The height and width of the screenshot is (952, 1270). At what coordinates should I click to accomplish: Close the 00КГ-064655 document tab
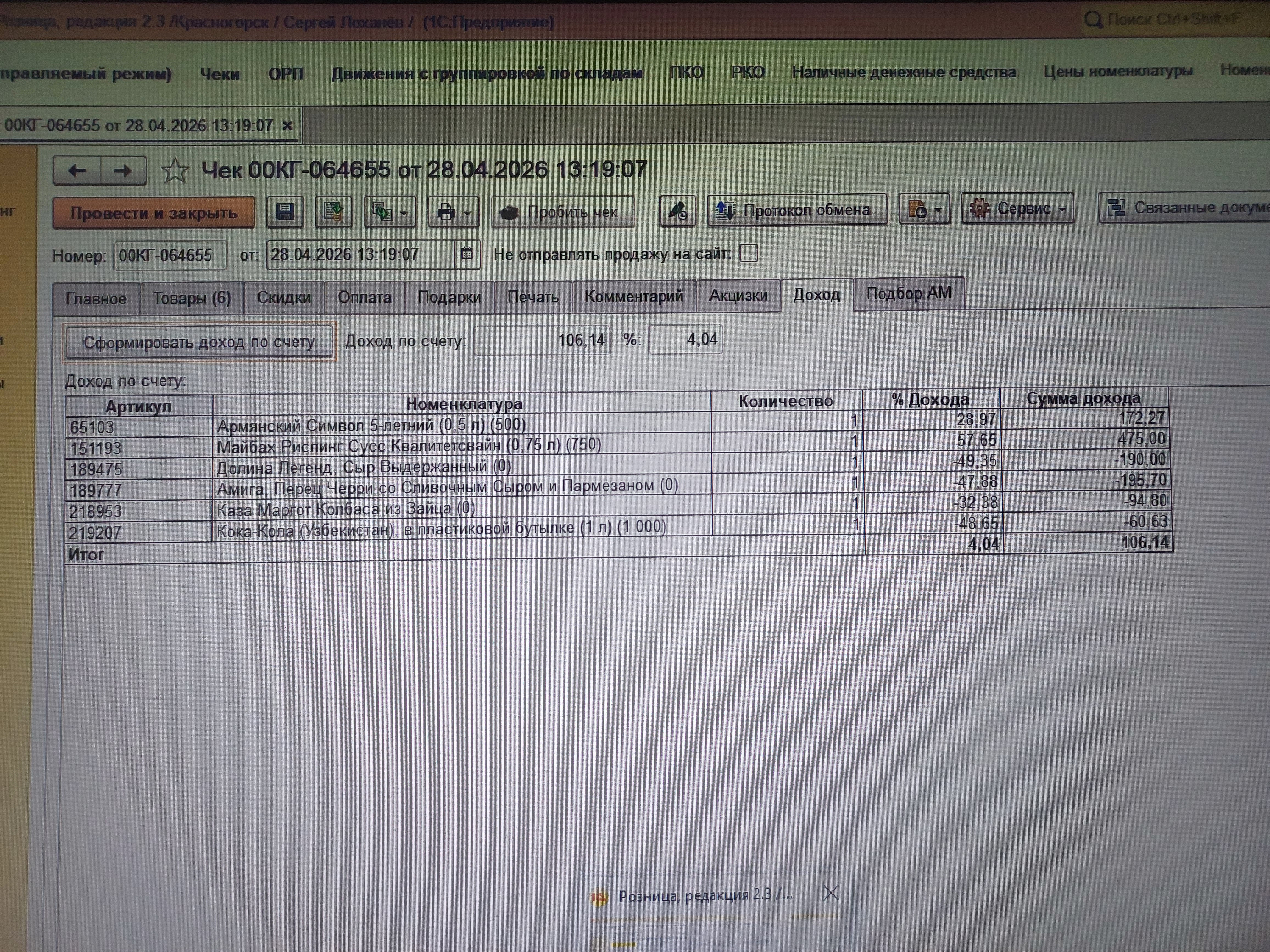[x=288, y=126]
